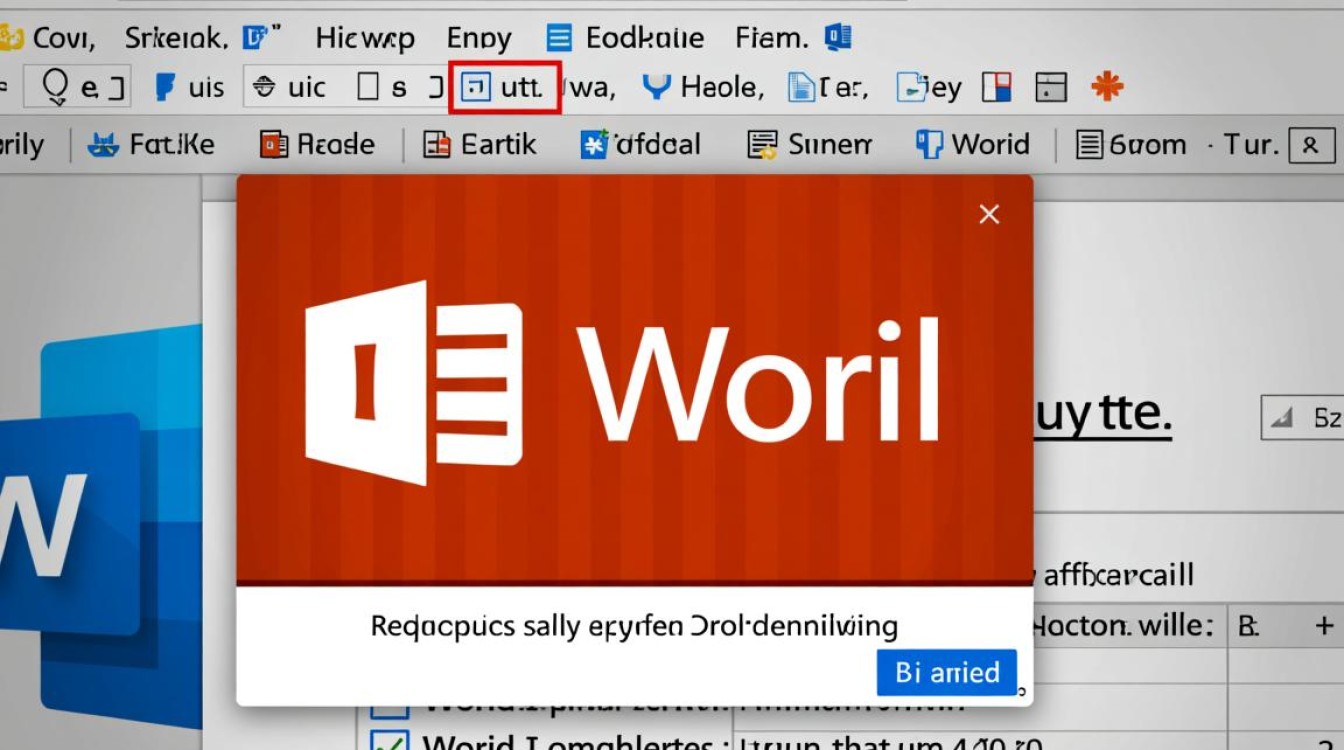Open the 'Srkeiak,' menu

point(176,38)
